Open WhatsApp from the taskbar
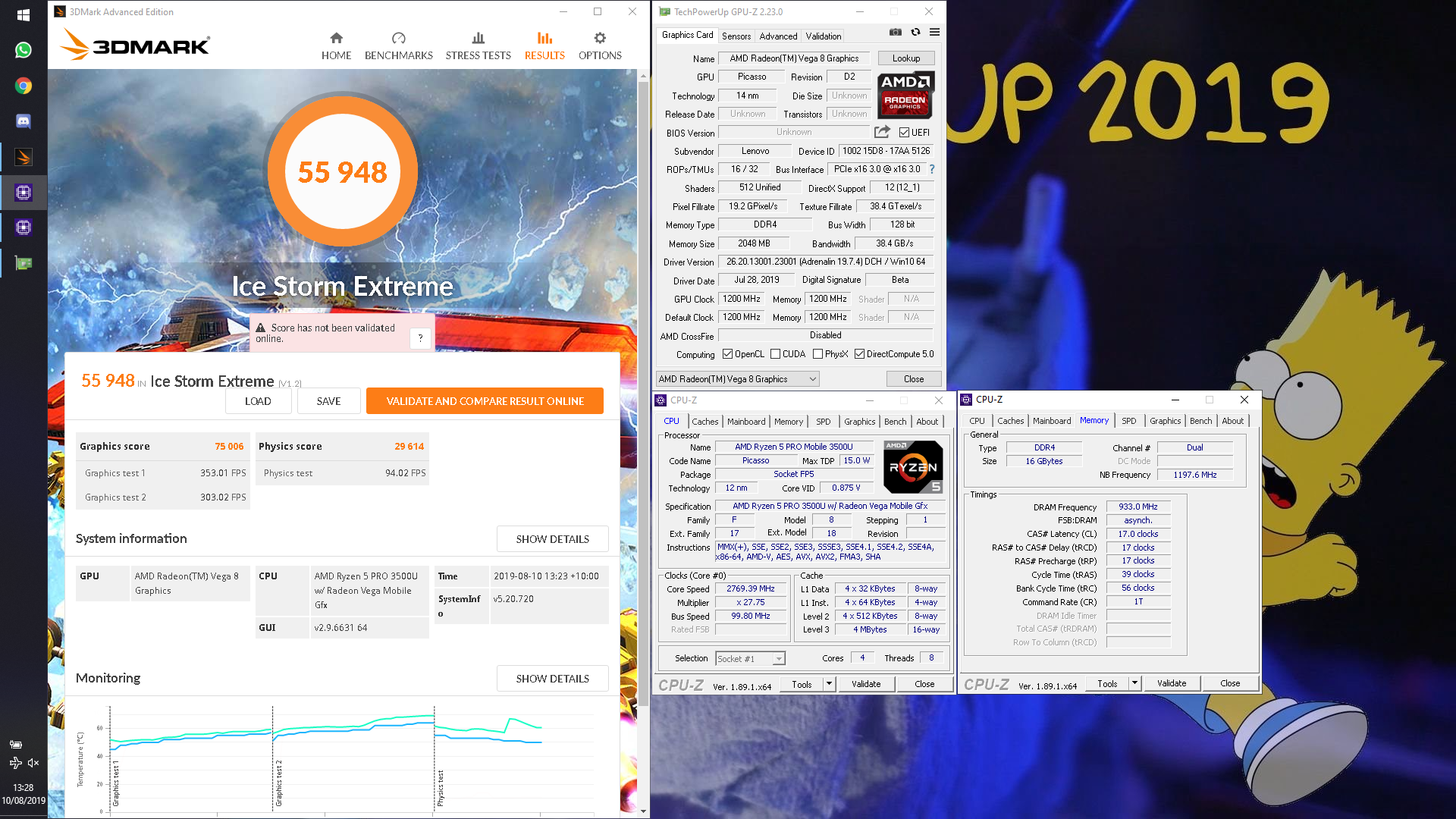This screenshot has height=819, width=1456. click(x=24, y=50)
